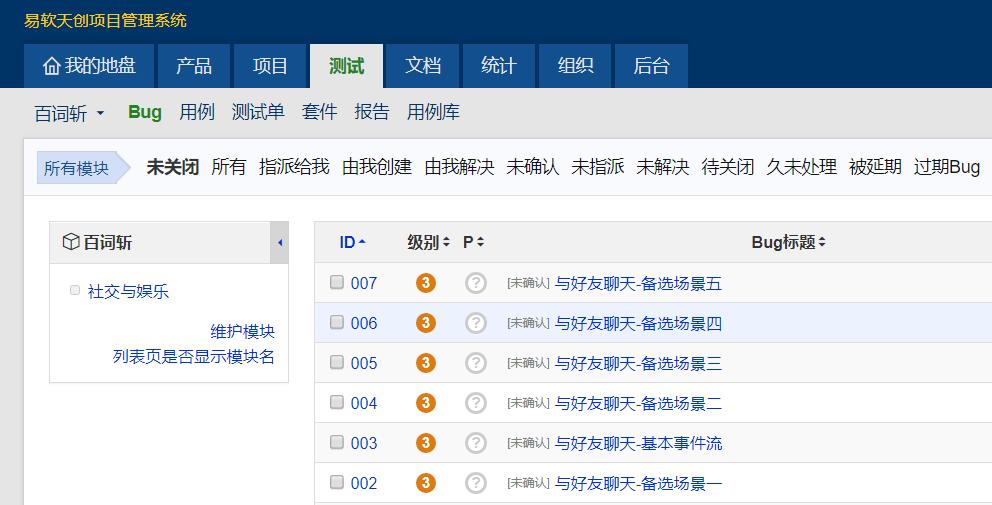Go to the 后台 tab
The height and width of the screenshot is (505, 992).
(651, 66)
